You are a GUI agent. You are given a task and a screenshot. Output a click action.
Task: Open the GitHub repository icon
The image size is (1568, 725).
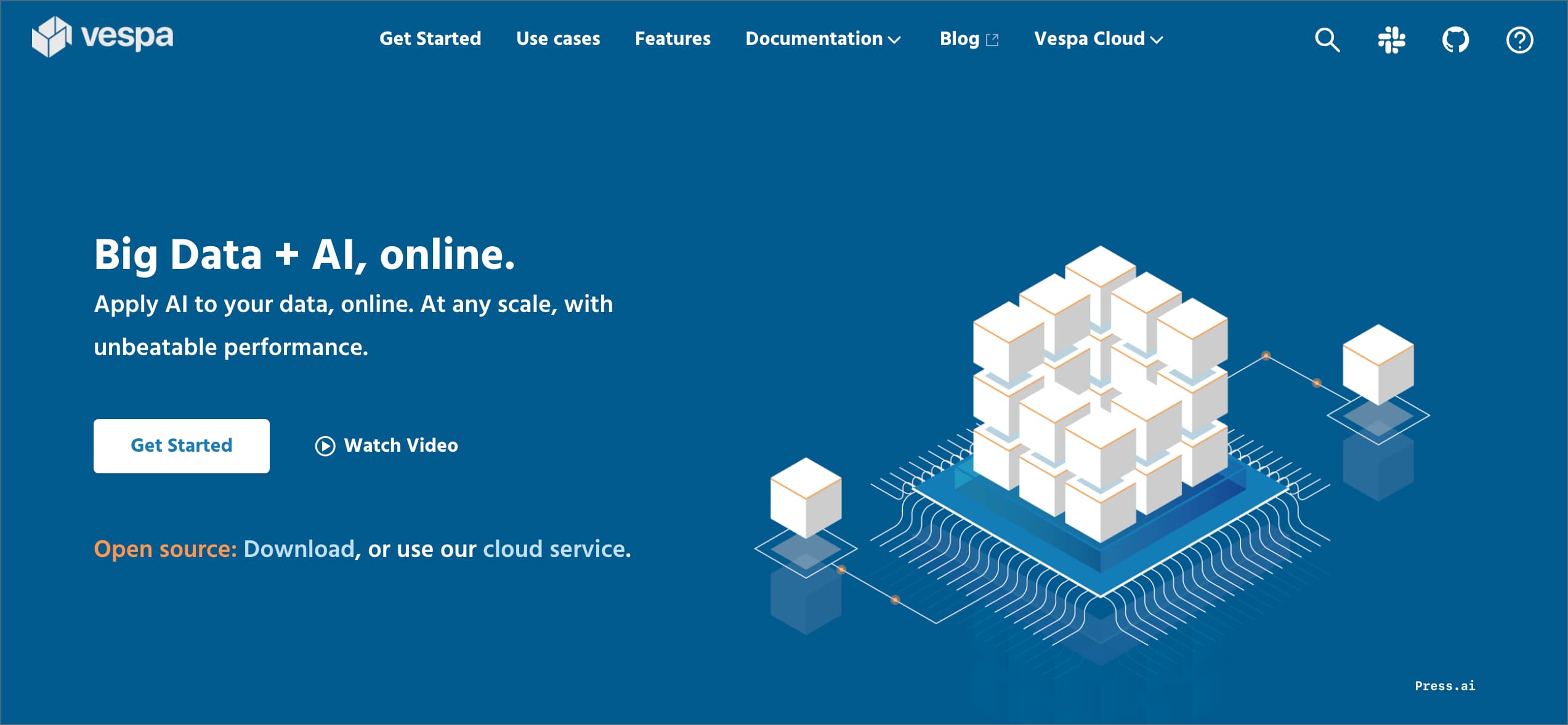1455,40
